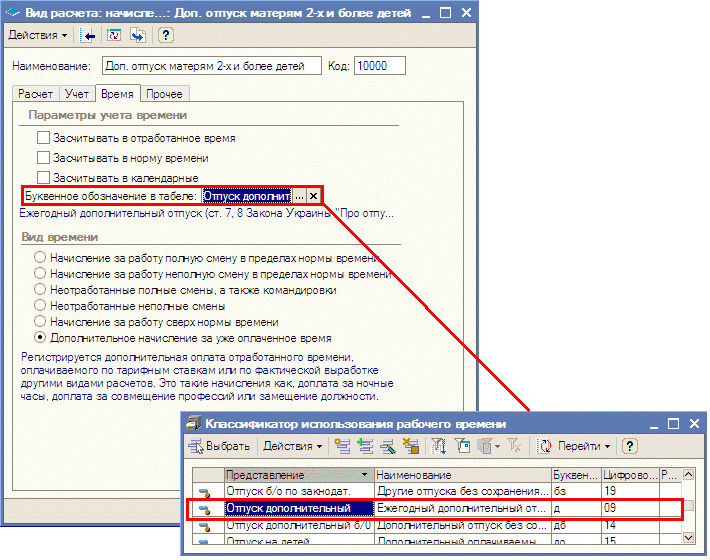Click the first arrow icon after Действия
Screen dimensions: 710x560
tap(88, 35)
